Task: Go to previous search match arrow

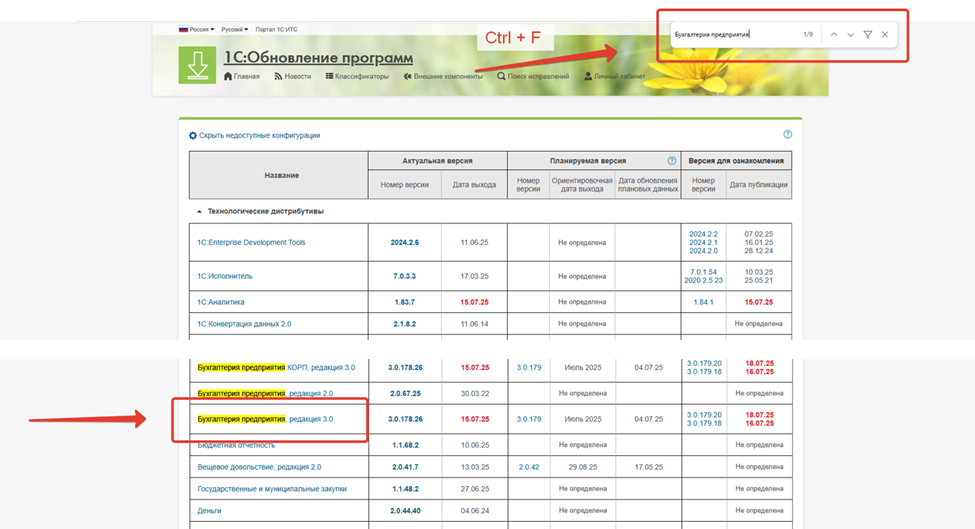Action: coord(834,35)
